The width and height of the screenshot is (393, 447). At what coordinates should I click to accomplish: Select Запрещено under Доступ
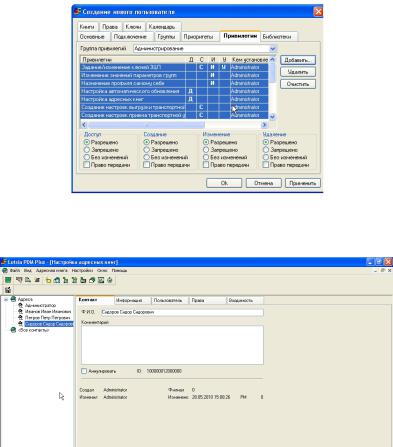click(x=87, y=150)
